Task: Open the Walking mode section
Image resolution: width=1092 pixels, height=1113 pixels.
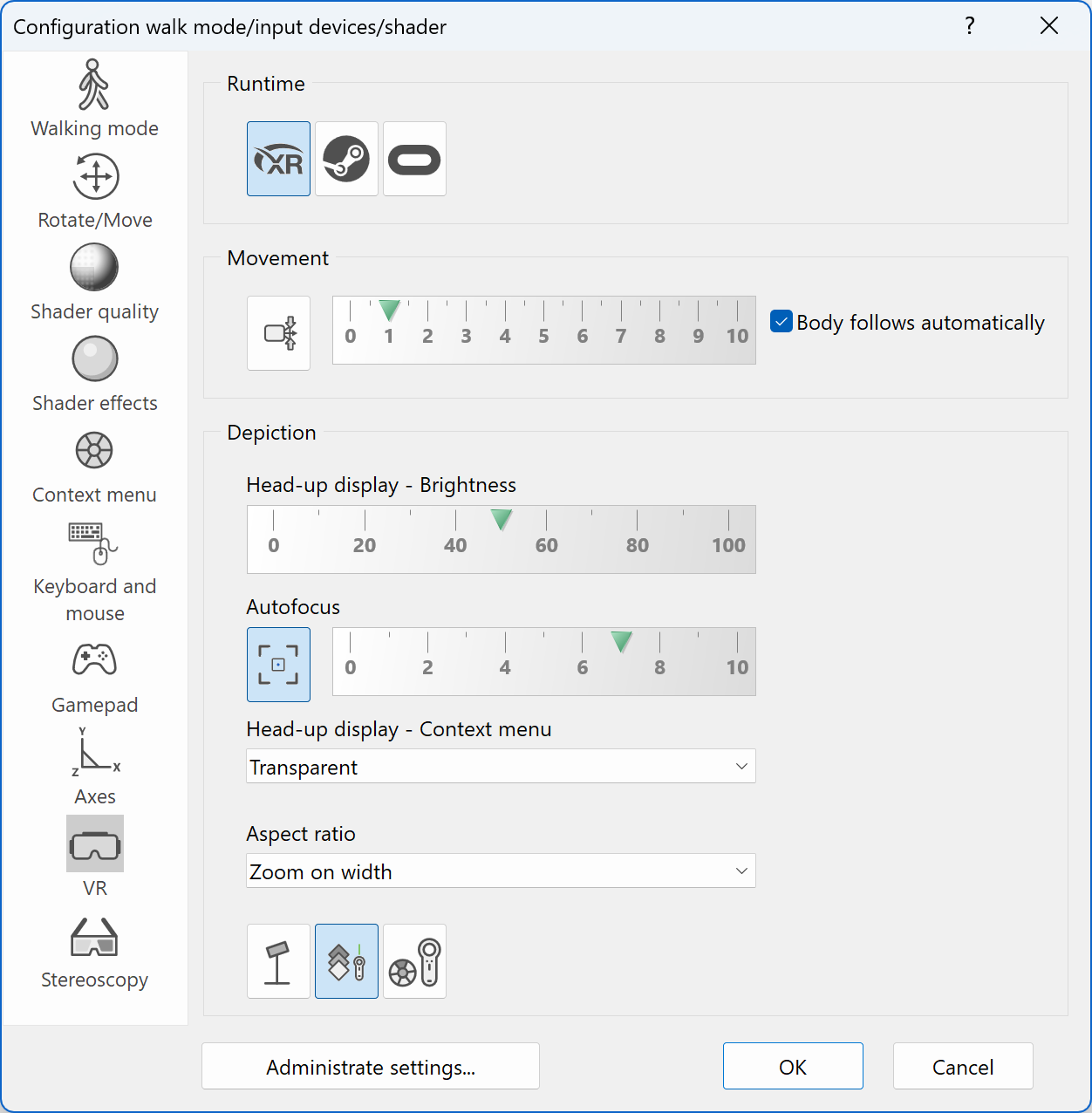Action: click(x=94, y=98)
